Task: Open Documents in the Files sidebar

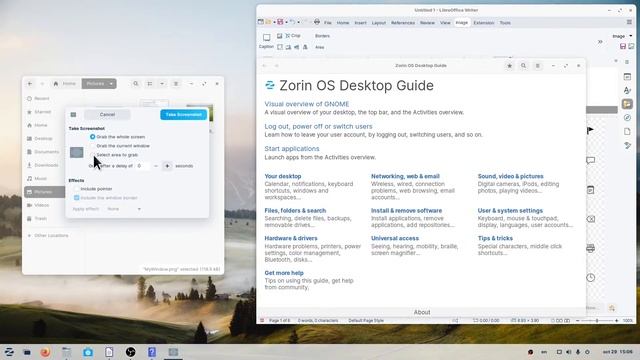Action: click(x=44, y=152)
